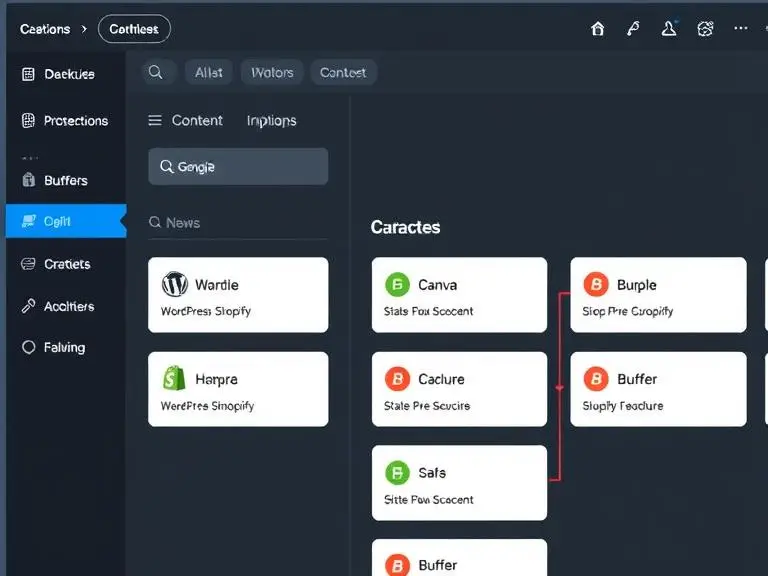Screen dimensions: 768x576
Task: Open the Burple card
Action: [658, 295]
